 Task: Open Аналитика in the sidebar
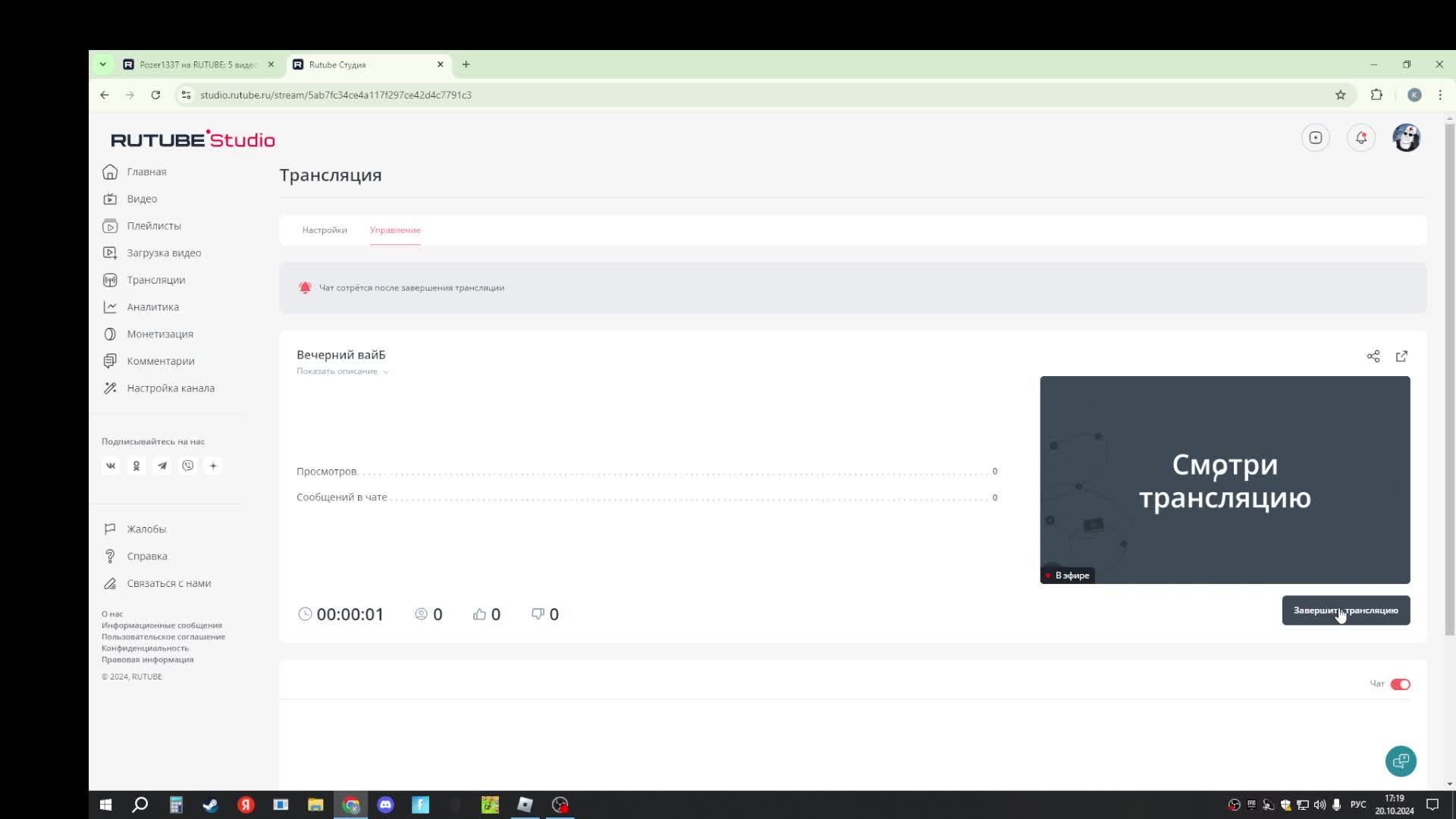(x=152, y=307)
